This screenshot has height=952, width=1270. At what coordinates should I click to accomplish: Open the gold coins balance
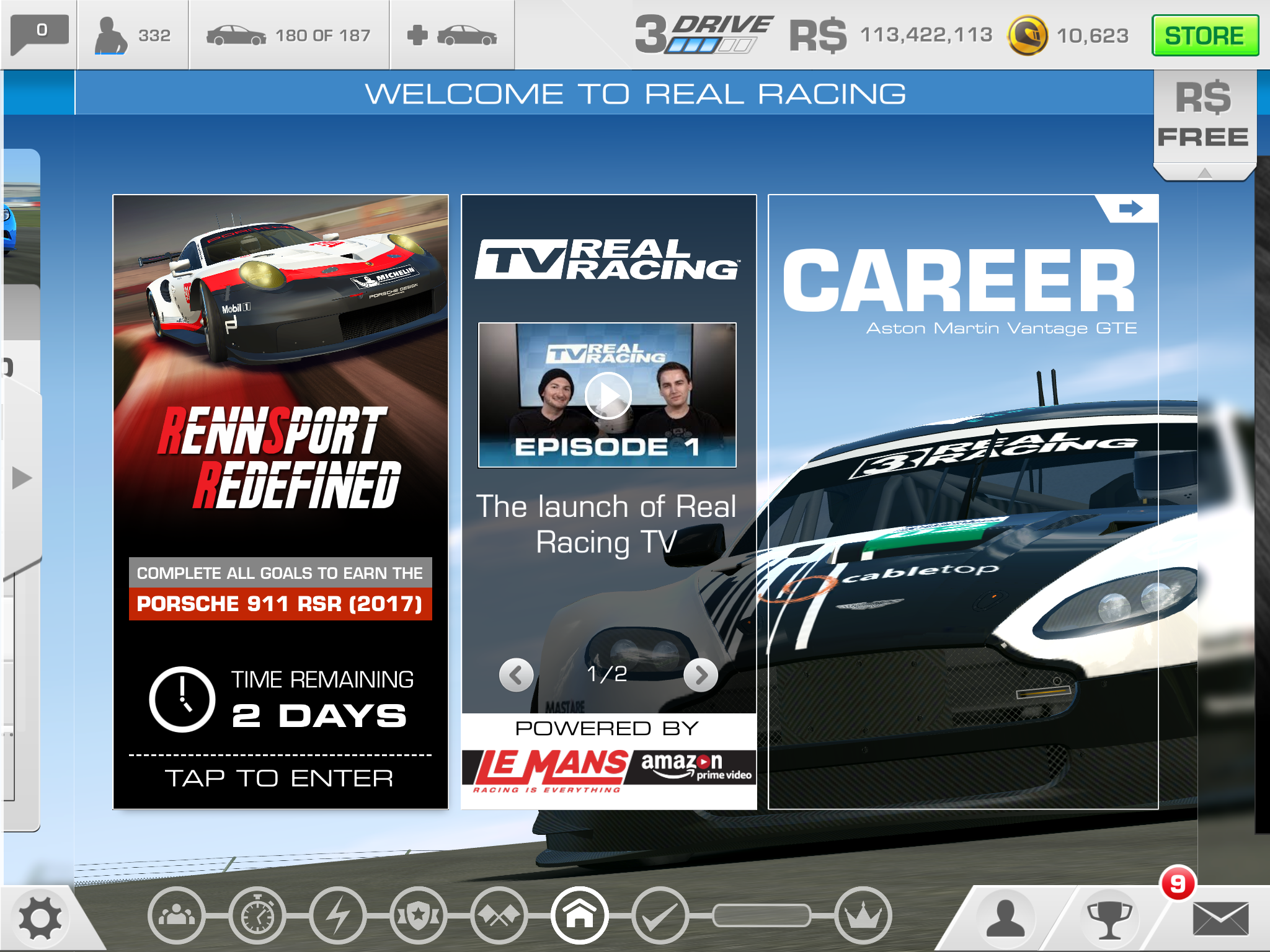pos(1068,35)
